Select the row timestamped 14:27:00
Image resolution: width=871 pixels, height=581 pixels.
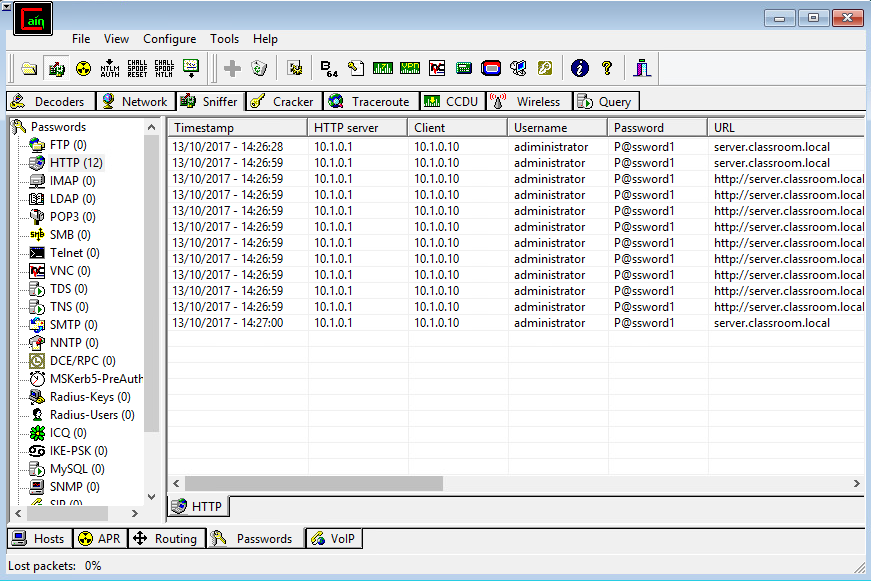[515, 323]
